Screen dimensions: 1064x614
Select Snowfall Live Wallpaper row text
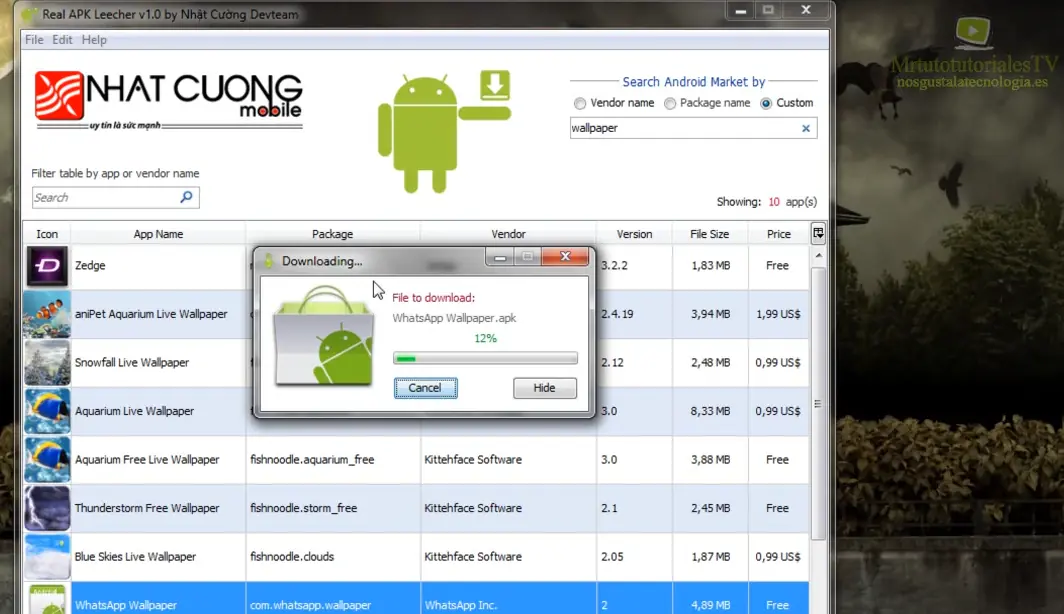tap(132, 362)
